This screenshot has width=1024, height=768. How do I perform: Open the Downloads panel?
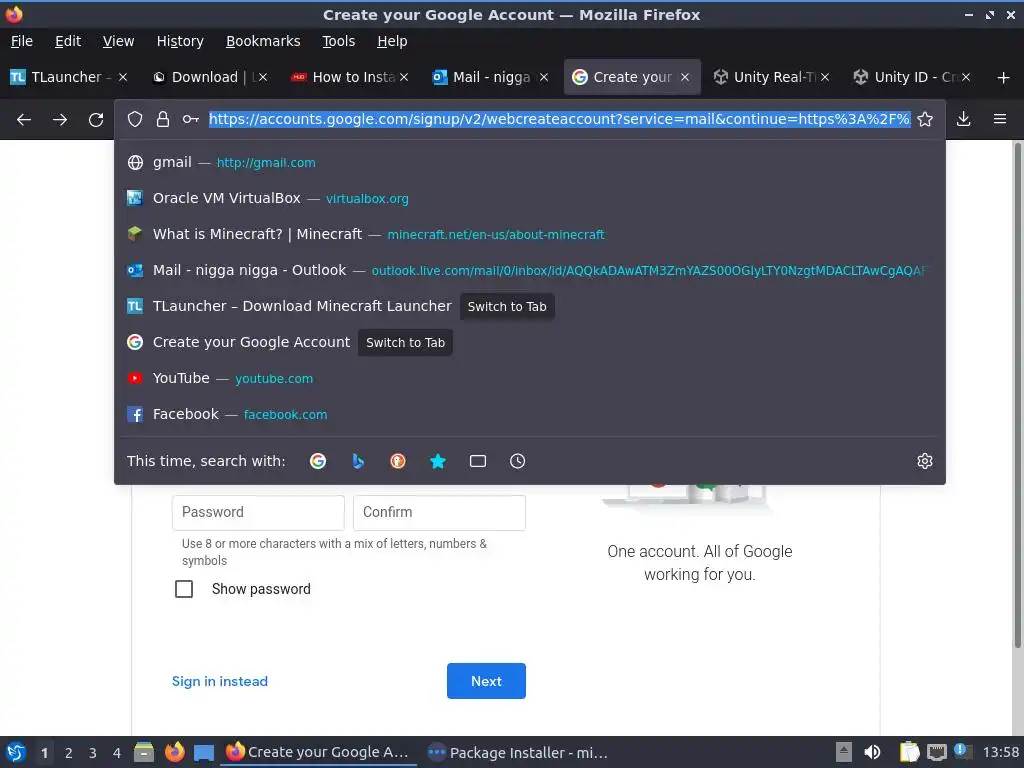point(963,119)
